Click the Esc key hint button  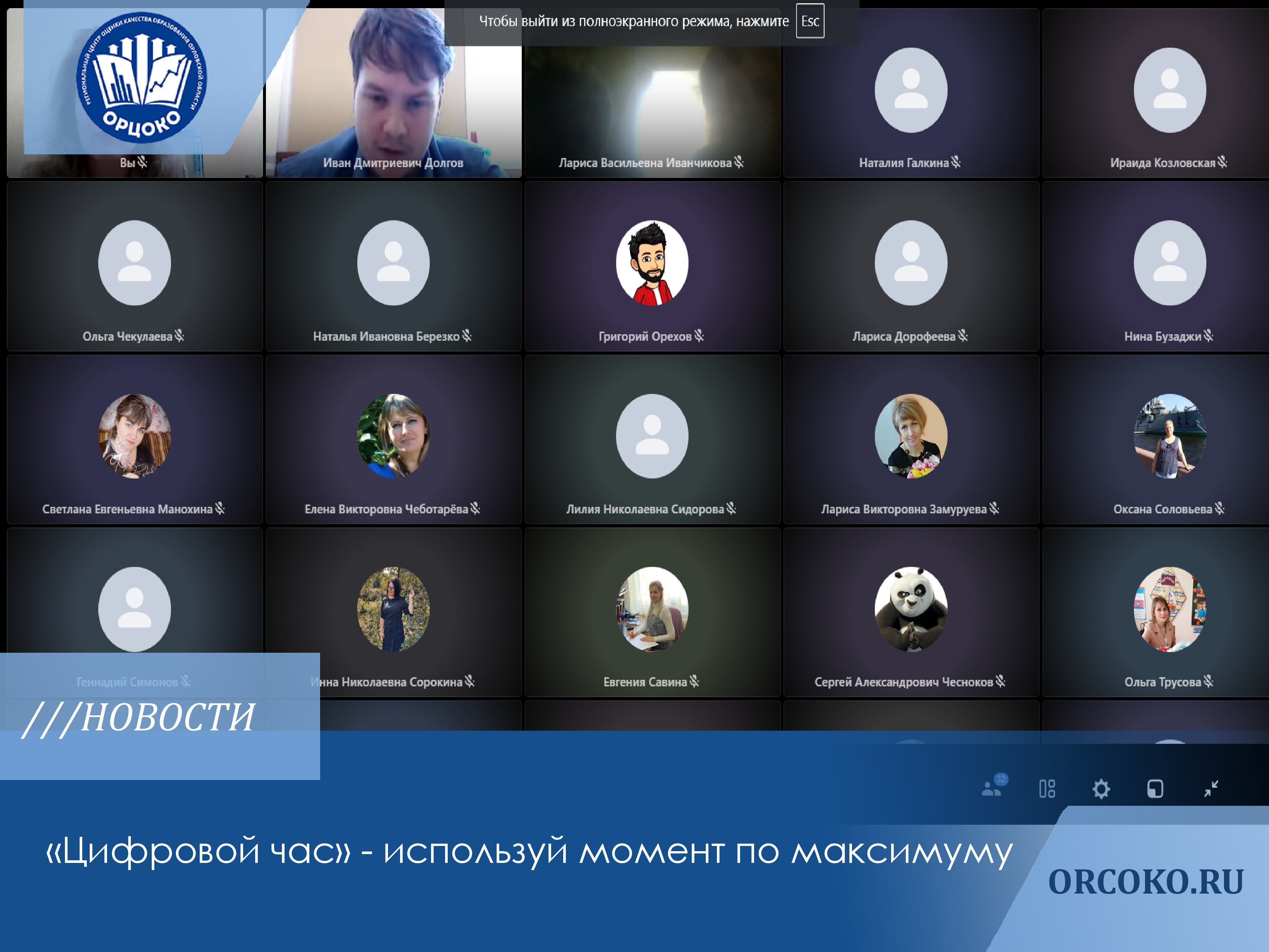pyautogui.click(x=810, y=21)
